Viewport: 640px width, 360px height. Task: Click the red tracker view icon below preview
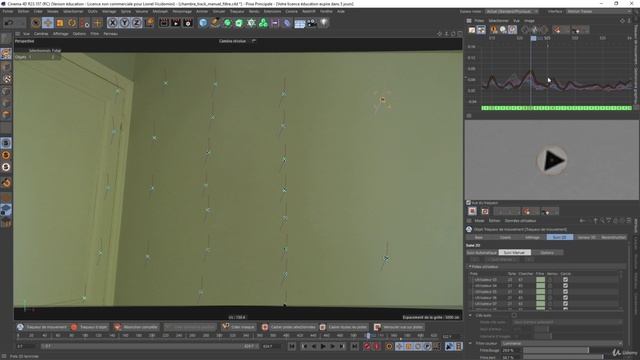click(x=472, y=211)
